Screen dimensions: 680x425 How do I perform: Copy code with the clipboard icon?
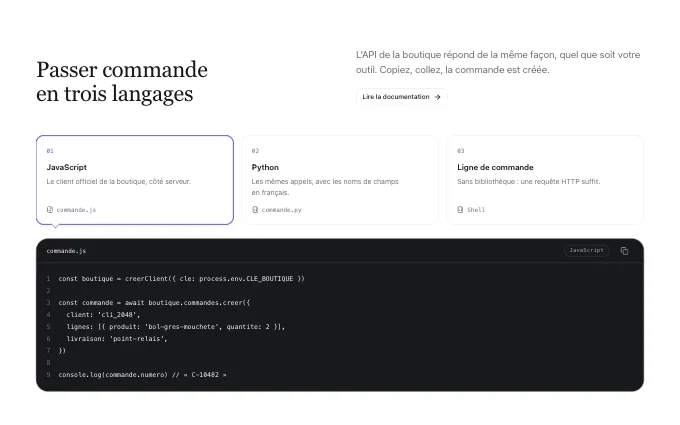(x=624, y=251)
